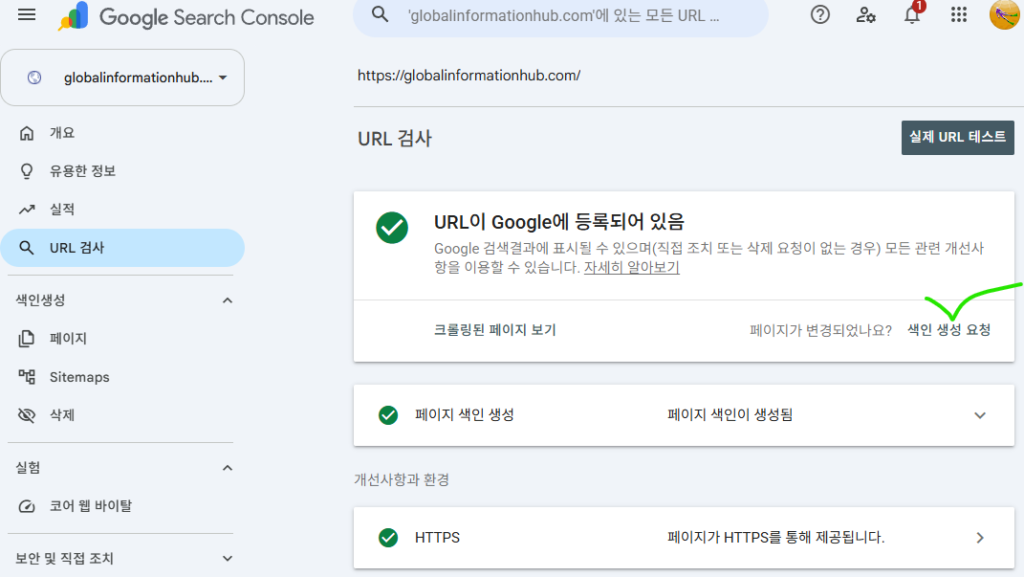
Task: Click the gauge icon beside 코어 웹 바이탈
Action: (26, 506)
